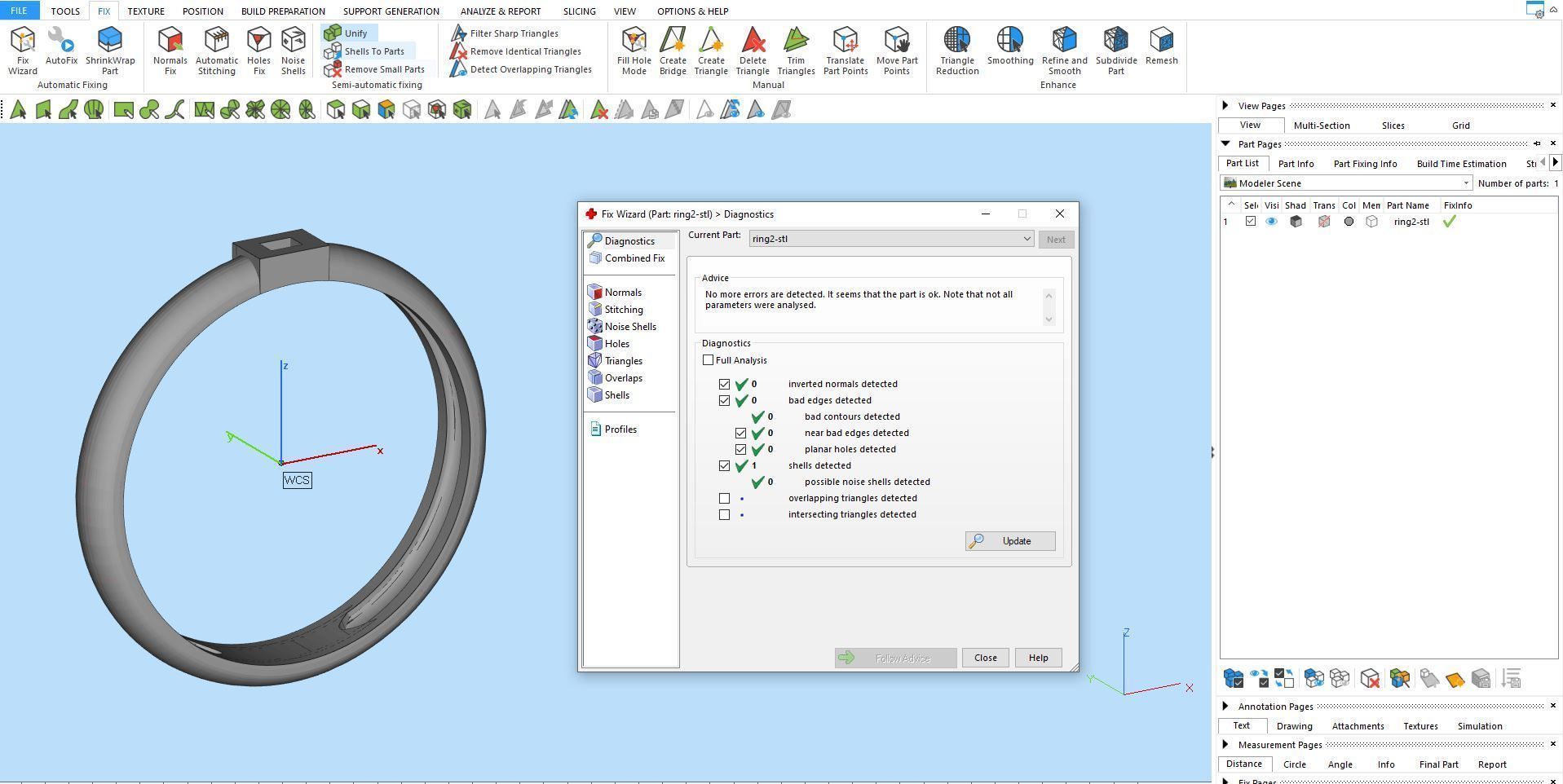Enable overlapping triangles detected checkbox
Image resolution: width=1563 pixels, height=784 pixels.
724,498
